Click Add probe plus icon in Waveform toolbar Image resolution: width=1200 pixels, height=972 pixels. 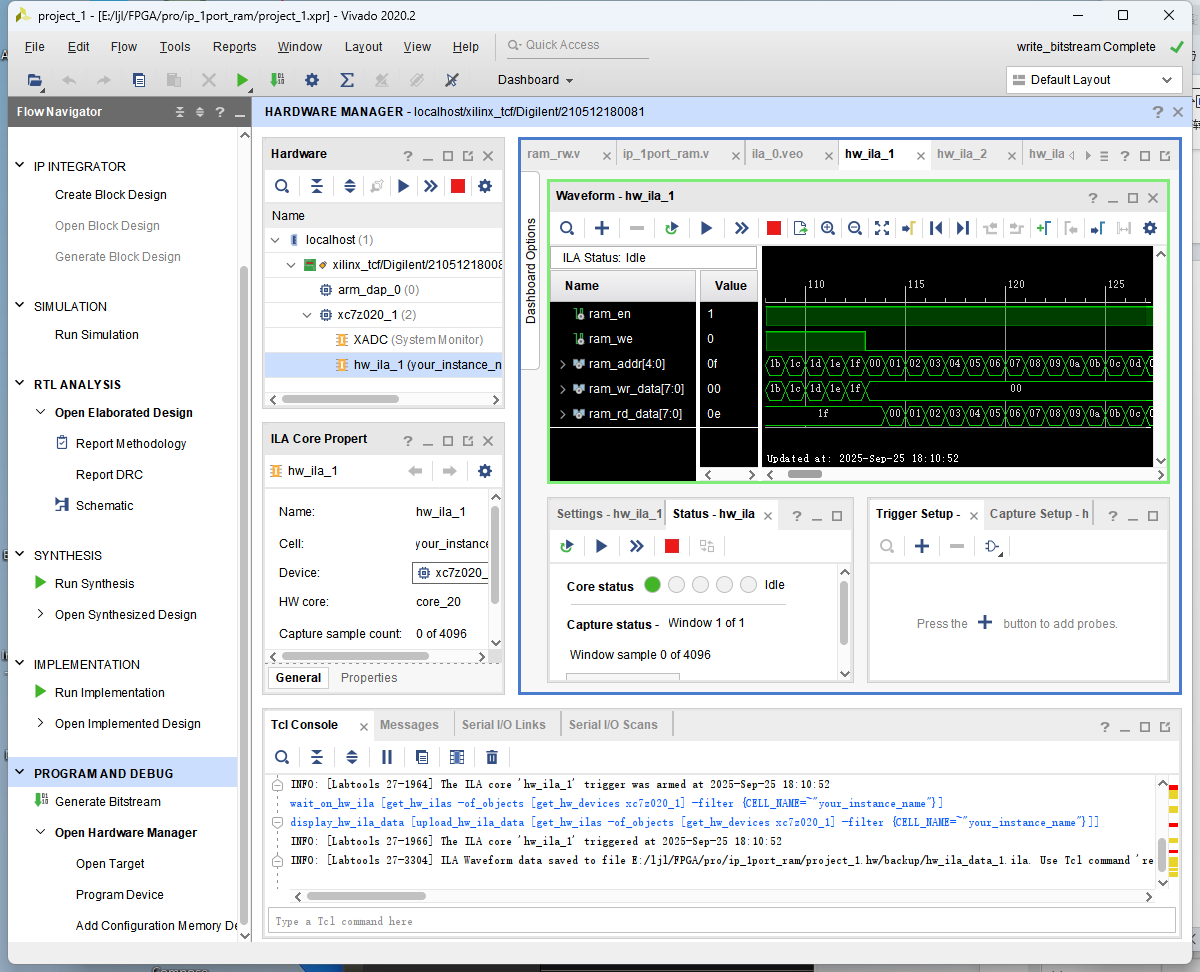point(602,228)
